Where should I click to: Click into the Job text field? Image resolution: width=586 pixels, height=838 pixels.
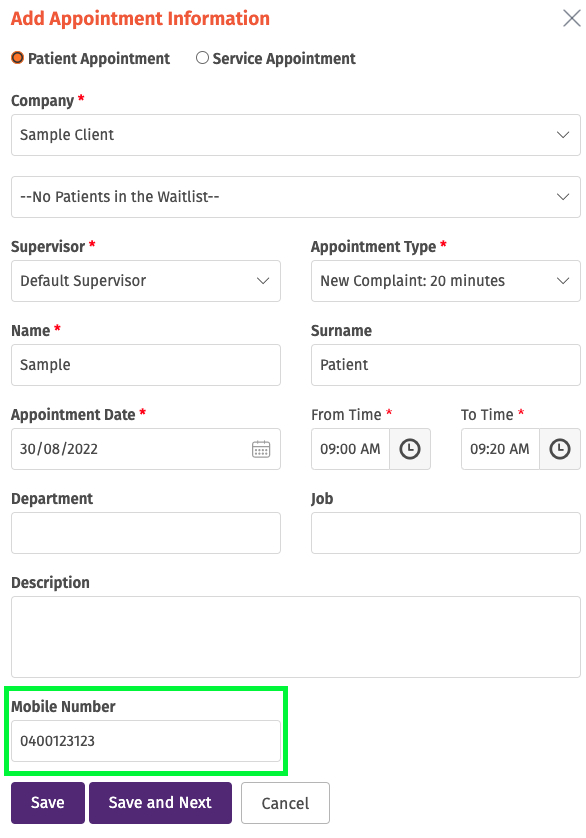pos(446,533)
